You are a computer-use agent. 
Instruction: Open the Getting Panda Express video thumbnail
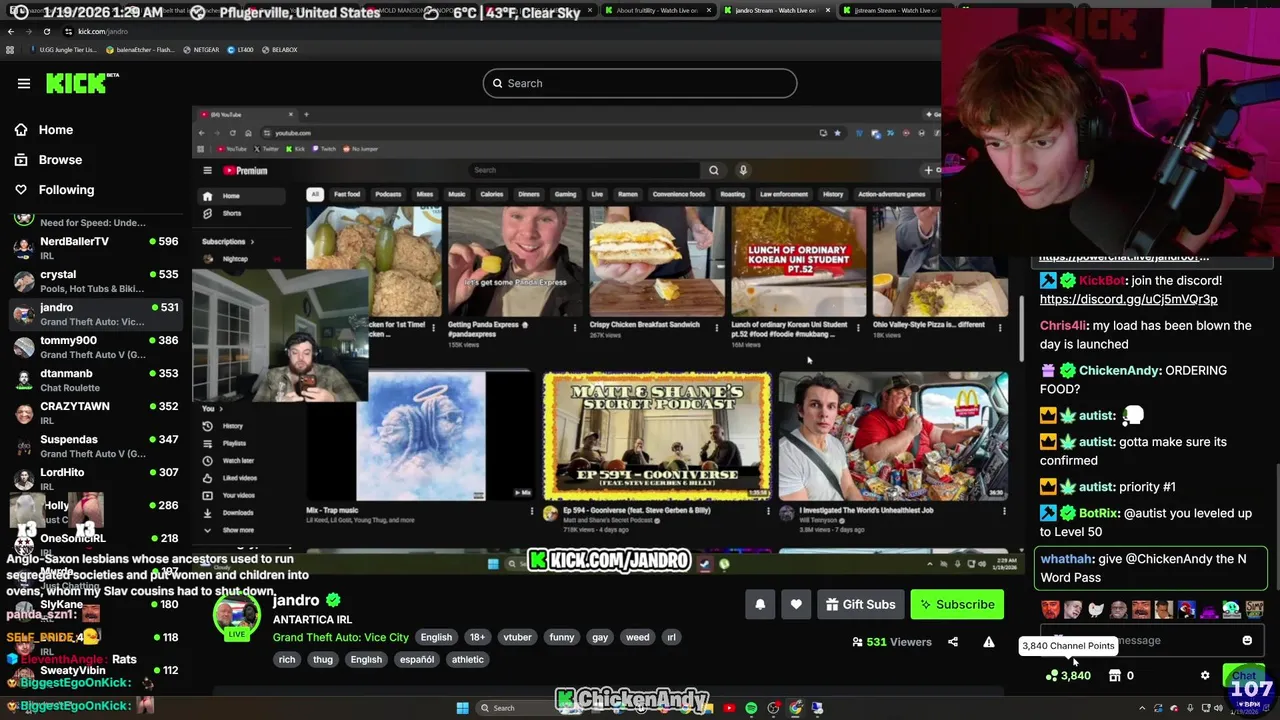[515, 261]
